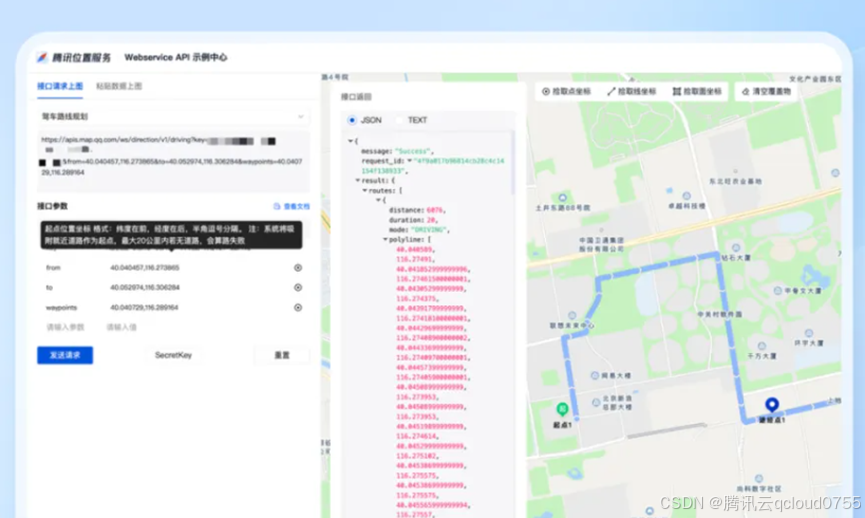Click the mode value "DRIVING"
This screenshot has width=865, height=518.
tap(428, 229)
